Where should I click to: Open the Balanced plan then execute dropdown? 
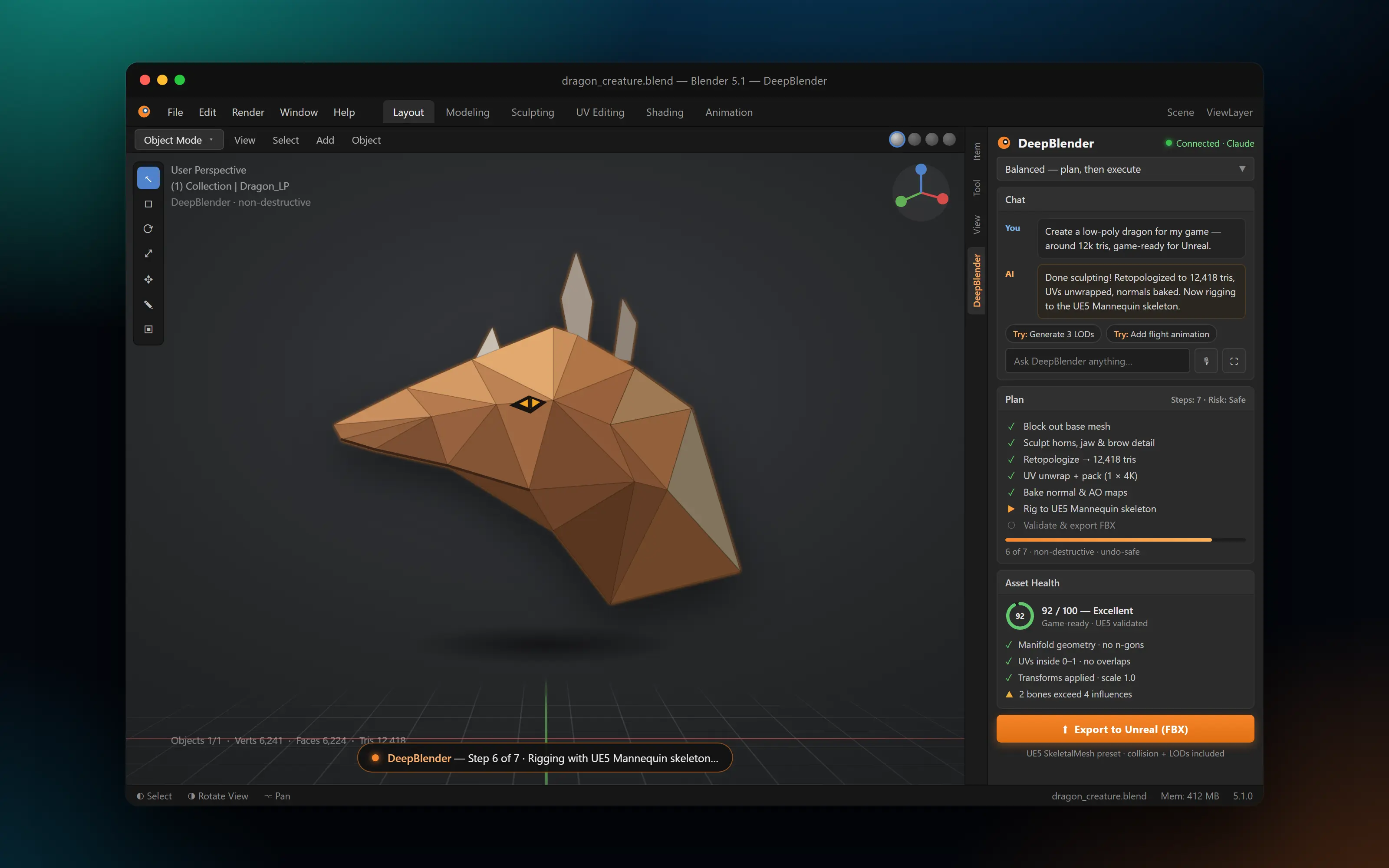coord(1125,169)
